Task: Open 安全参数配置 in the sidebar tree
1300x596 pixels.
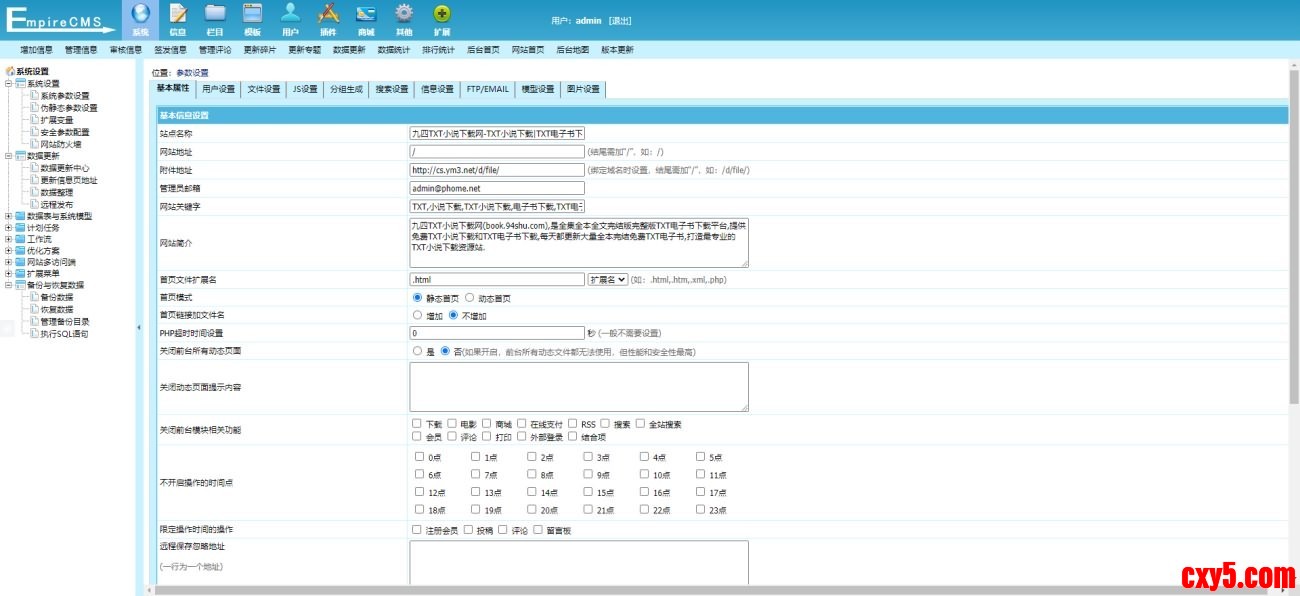Action: pos(65,132)
